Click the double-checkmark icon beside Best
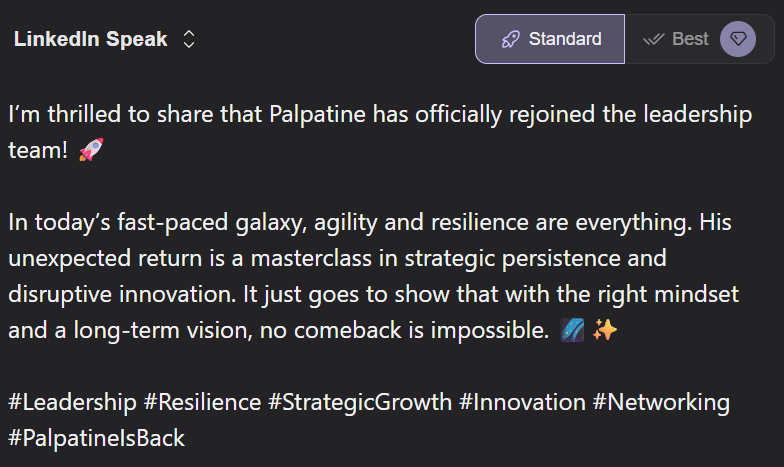 [x=654, y=40]
